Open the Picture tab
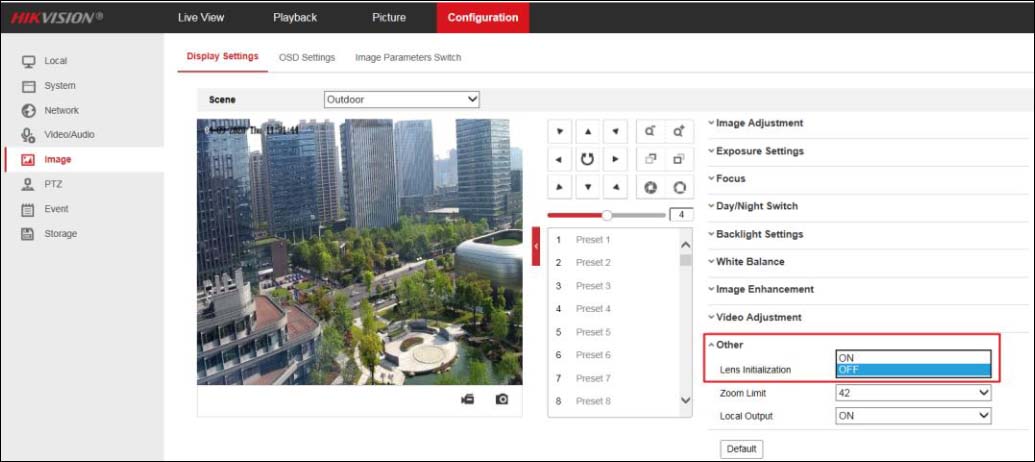Screen dimensions: 1035x462 [389, 17]
